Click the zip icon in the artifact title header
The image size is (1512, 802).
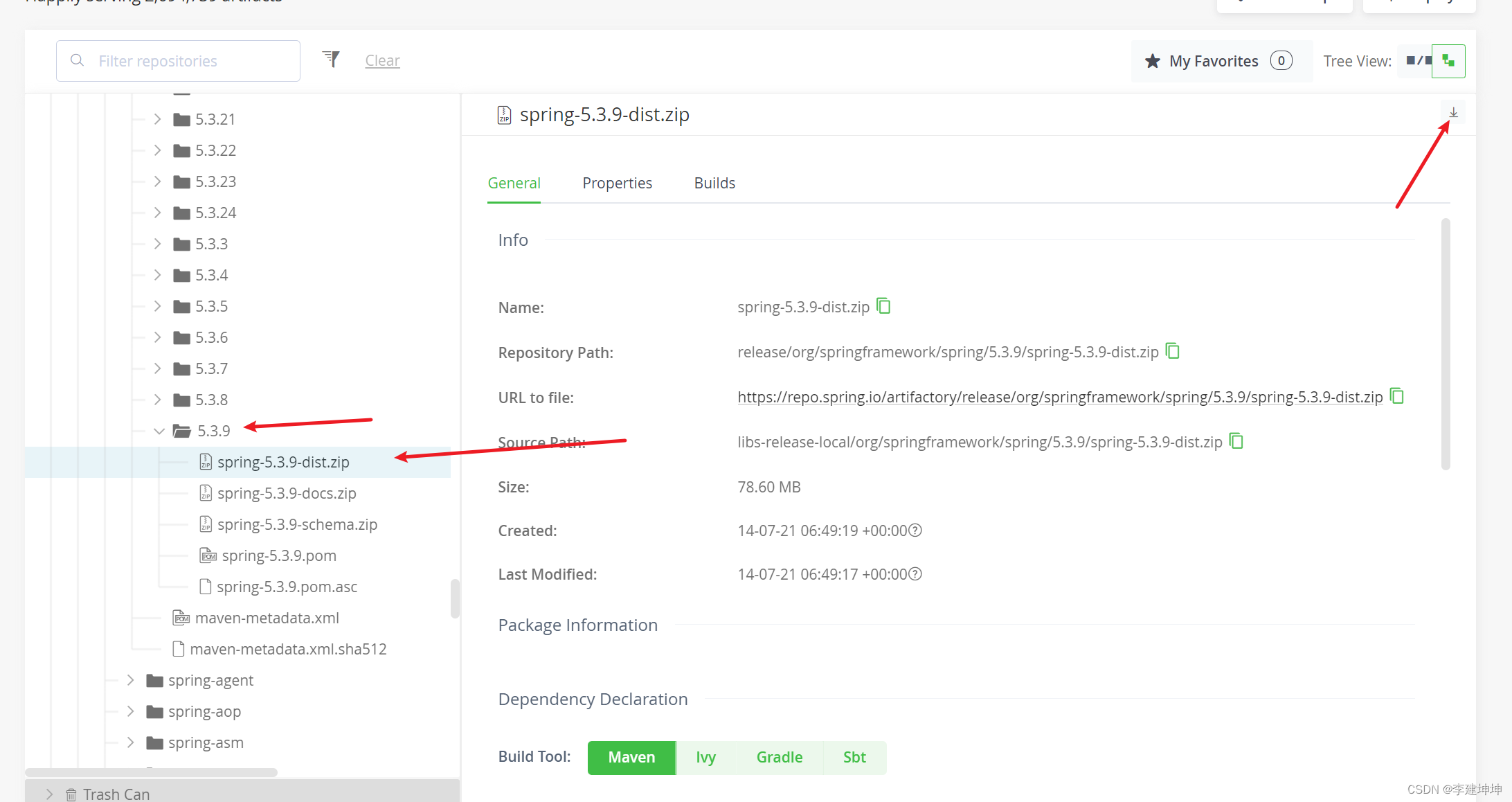505,115
